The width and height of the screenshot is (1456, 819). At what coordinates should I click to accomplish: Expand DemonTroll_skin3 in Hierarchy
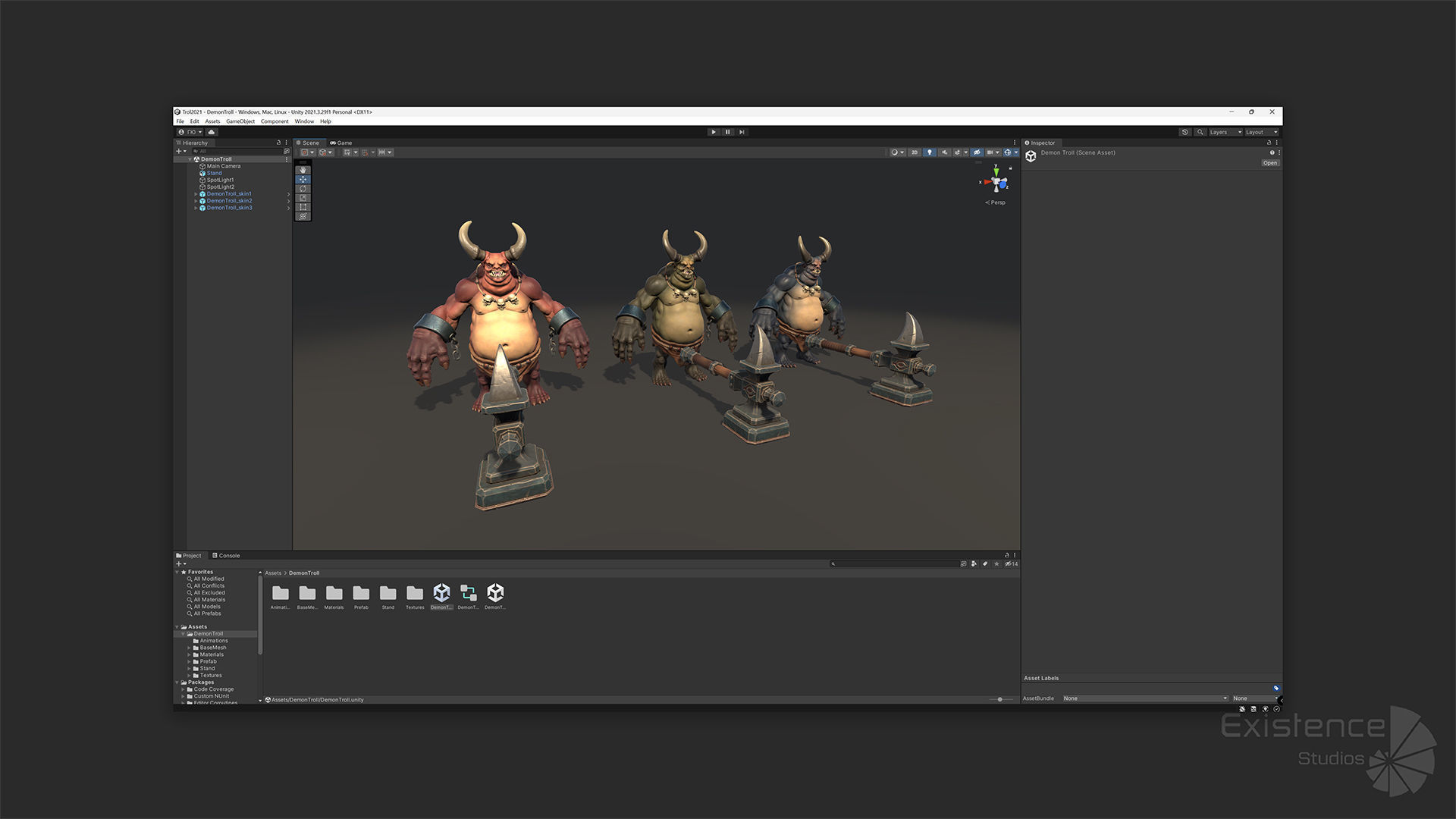(x=196, y=208)
